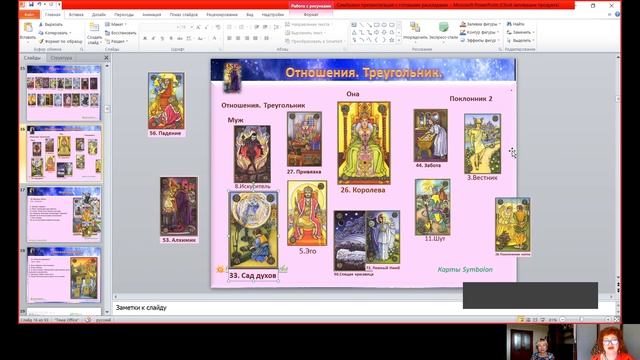Click the PowerPoint help question icon
This screenshot has height=360, width=640.
(x=617, y=14)
